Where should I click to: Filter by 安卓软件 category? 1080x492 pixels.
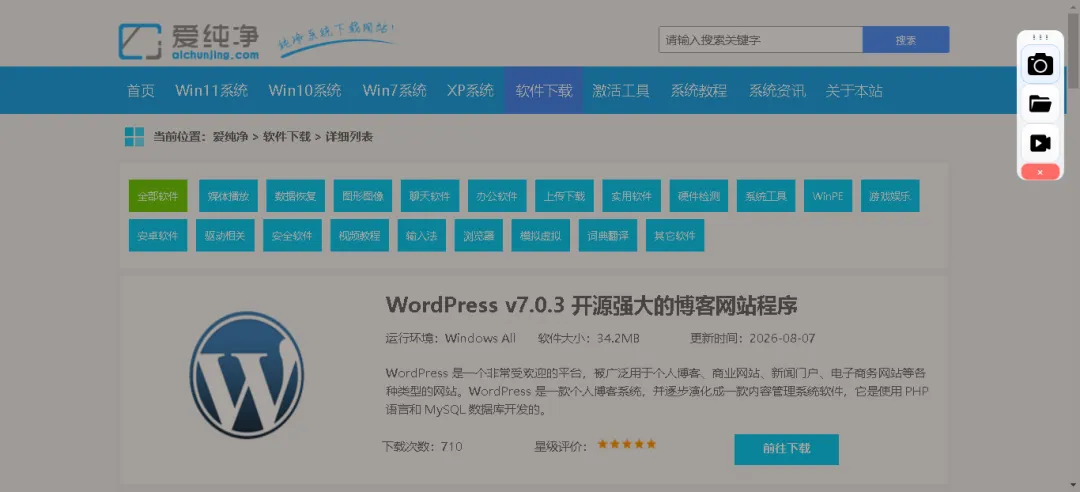click(x=158, y=235)
